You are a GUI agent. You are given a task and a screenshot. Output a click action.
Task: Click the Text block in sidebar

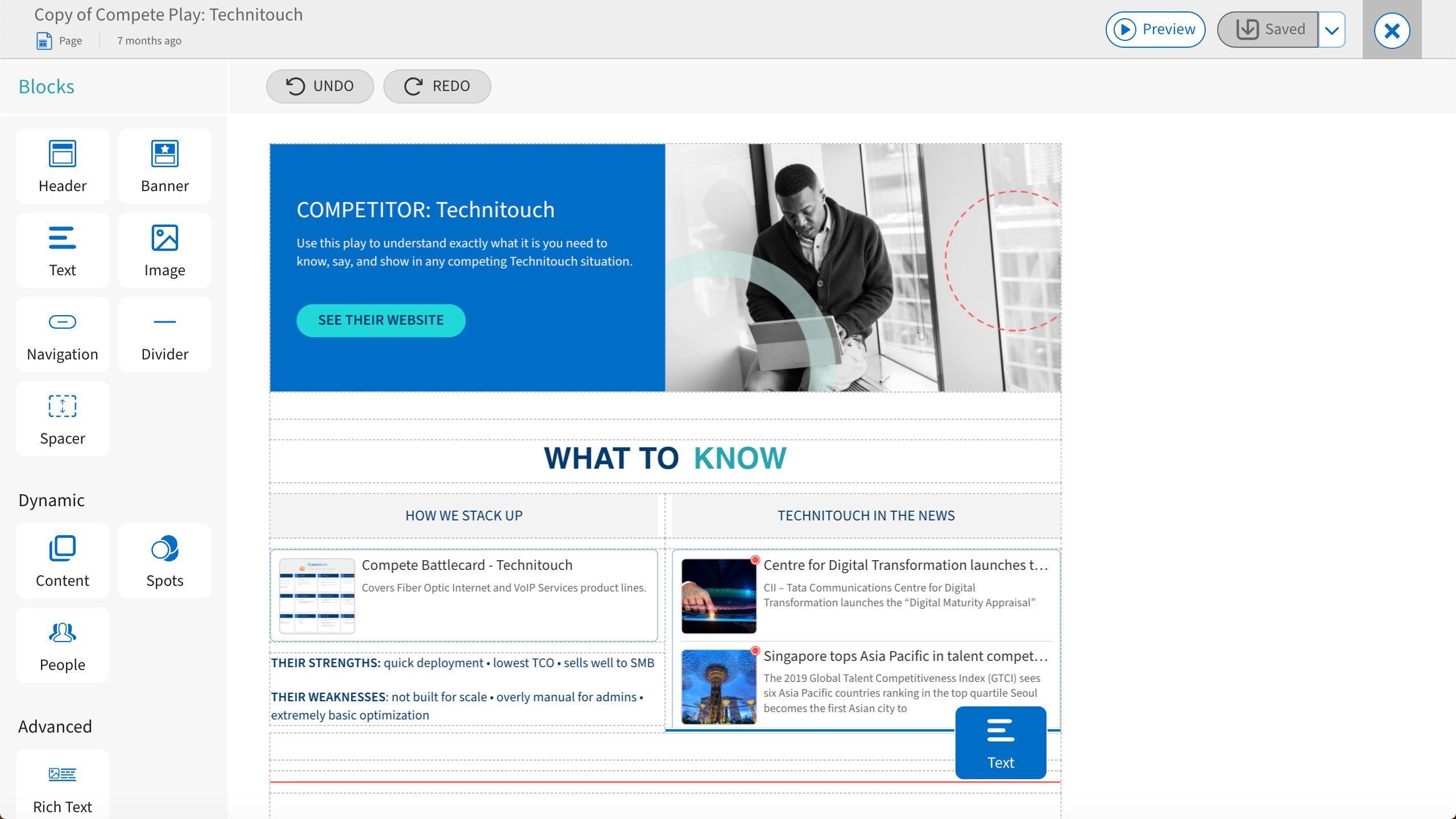[63, 250]
